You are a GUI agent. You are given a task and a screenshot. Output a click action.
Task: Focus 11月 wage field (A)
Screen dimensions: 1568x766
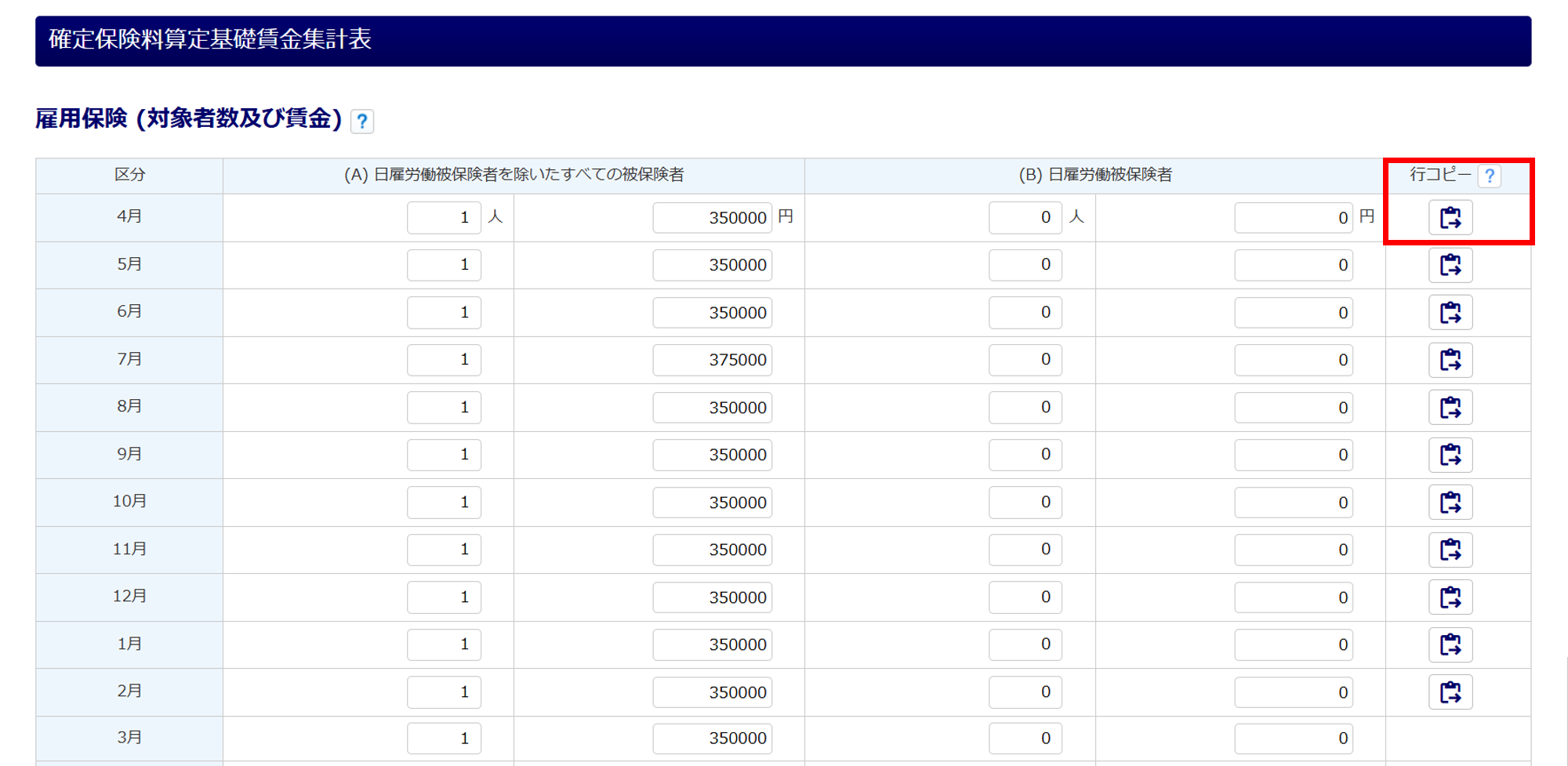tap(712, 550)
